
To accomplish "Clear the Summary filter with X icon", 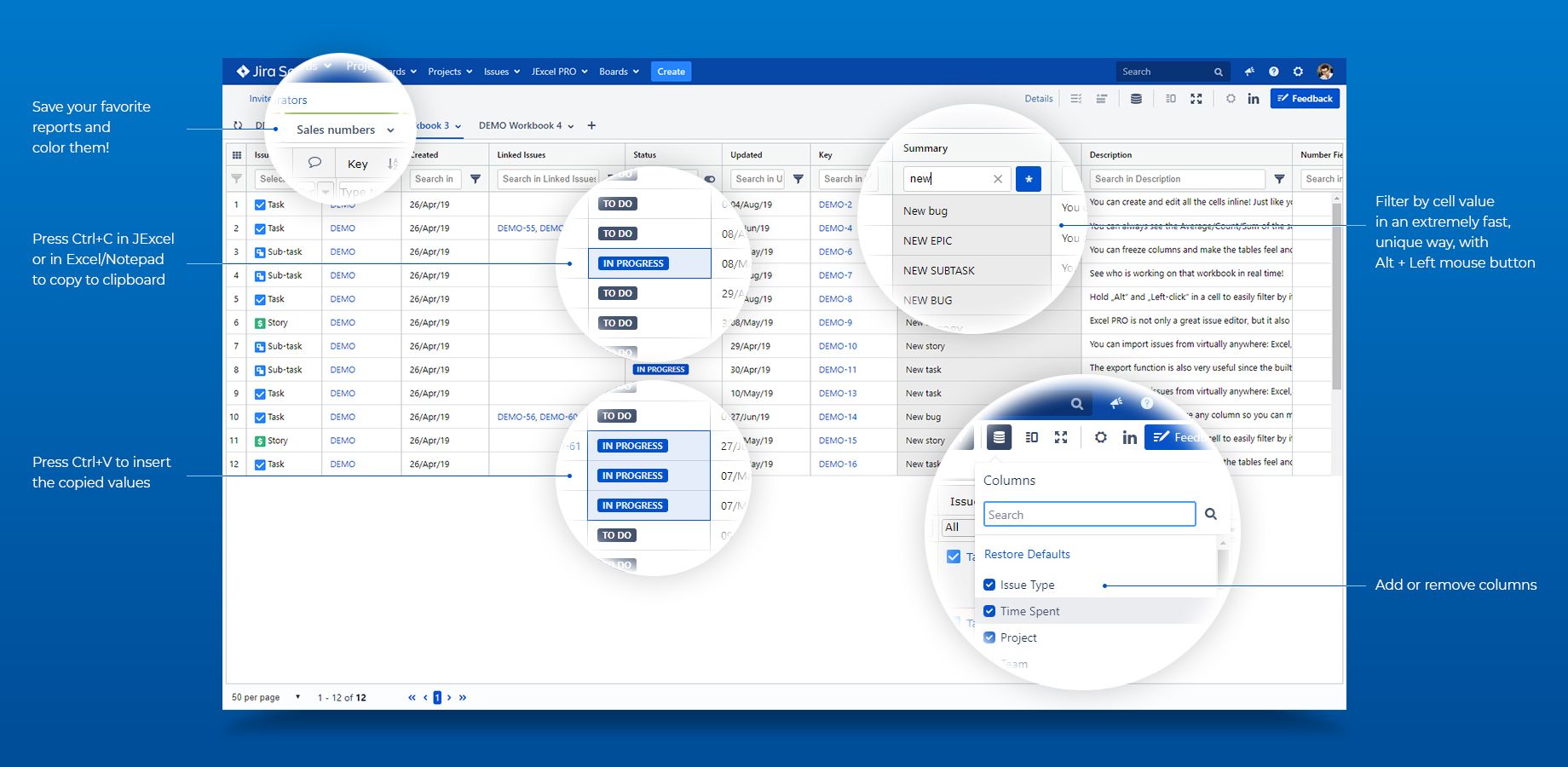I will tap(998, 179).
